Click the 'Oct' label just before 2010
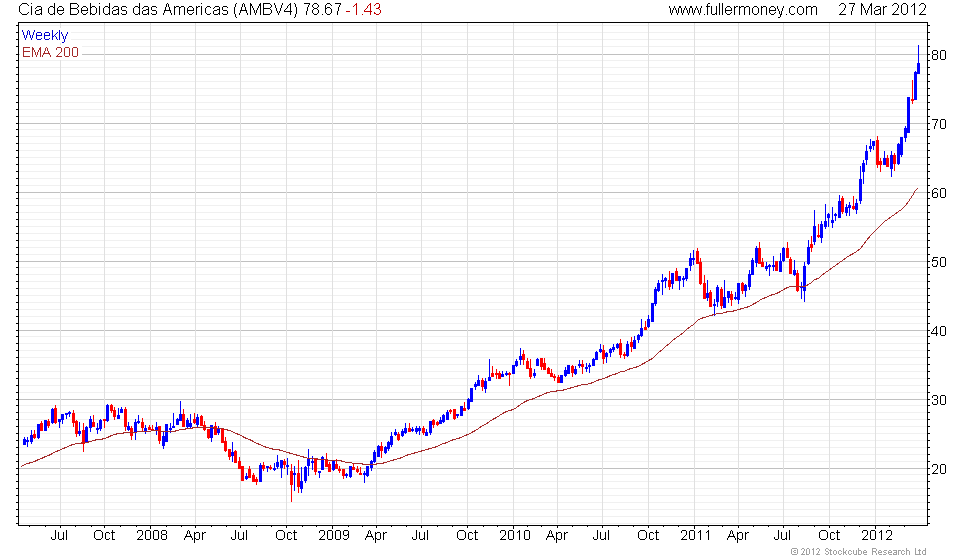Screen dimensions: 980x560 pos(467,536)
